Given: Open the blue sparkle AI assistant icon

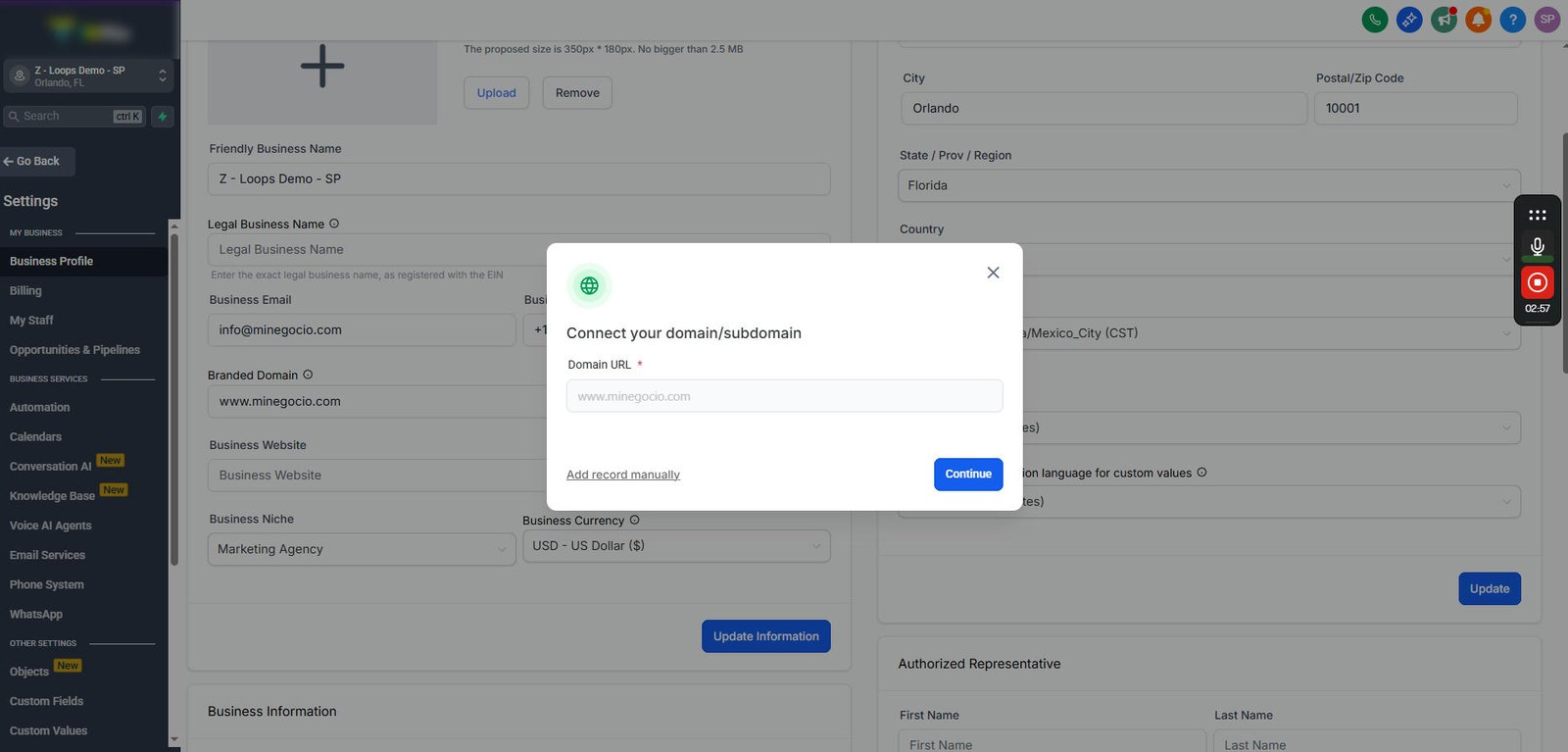Looking at the screenshot, I should [1409, 20].
